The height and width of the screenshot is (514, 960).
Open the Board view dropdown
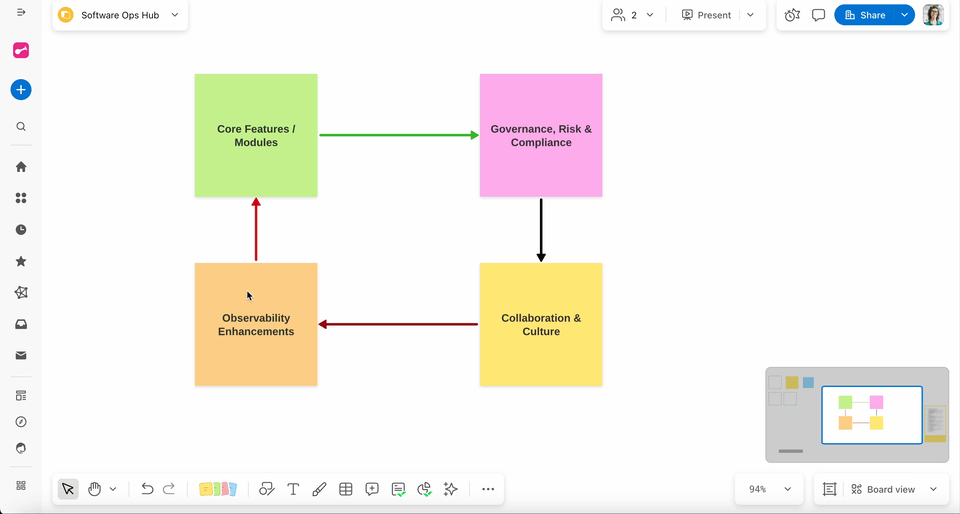click(x=893, y=489)
